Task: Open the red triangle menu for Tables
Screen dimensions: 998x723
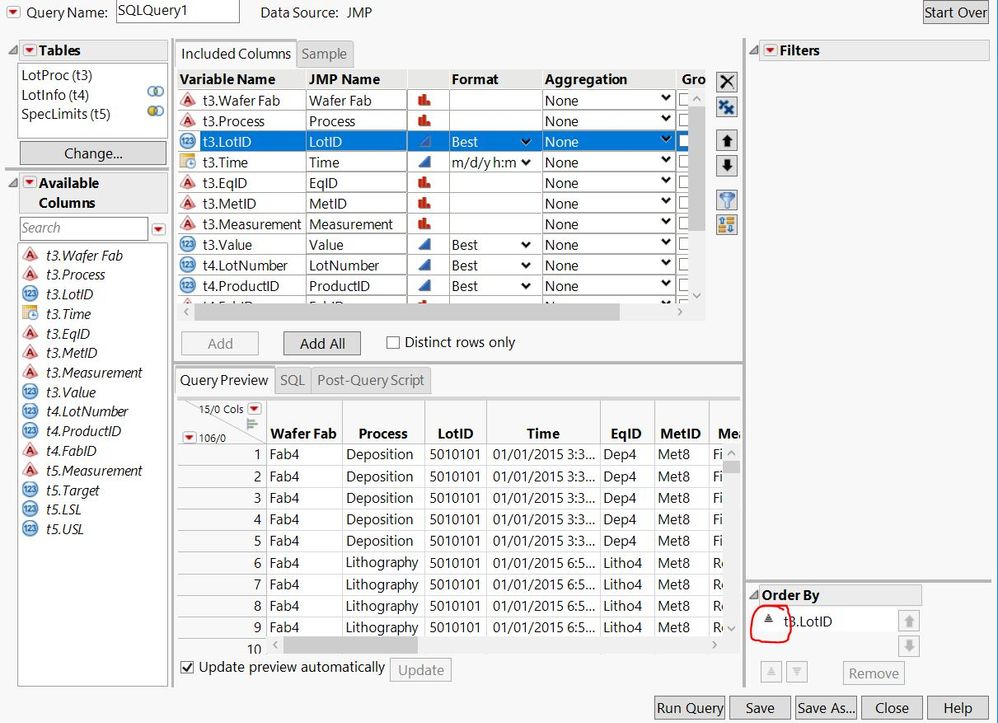Action: point(29,50)
